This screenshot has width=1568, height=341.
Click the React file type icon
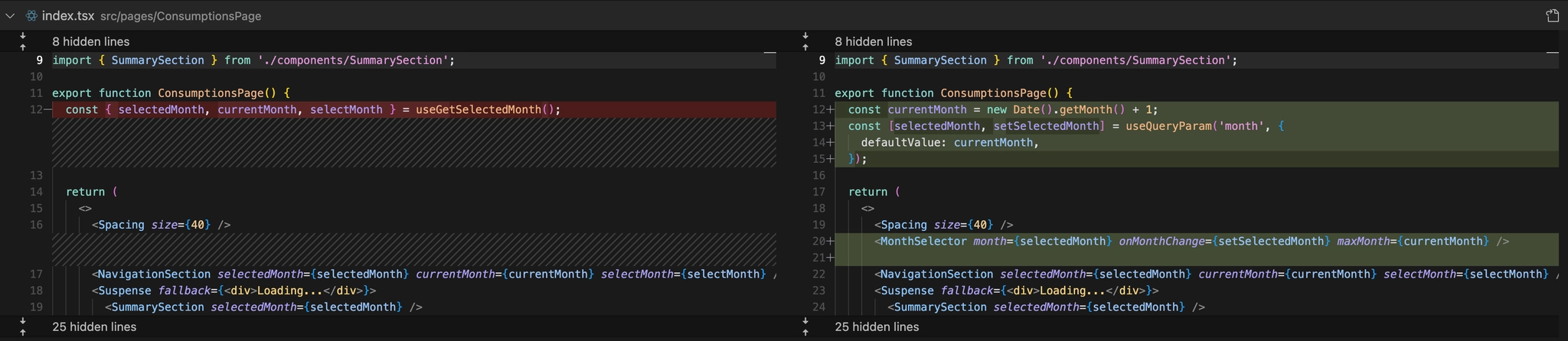coord(31,16)
